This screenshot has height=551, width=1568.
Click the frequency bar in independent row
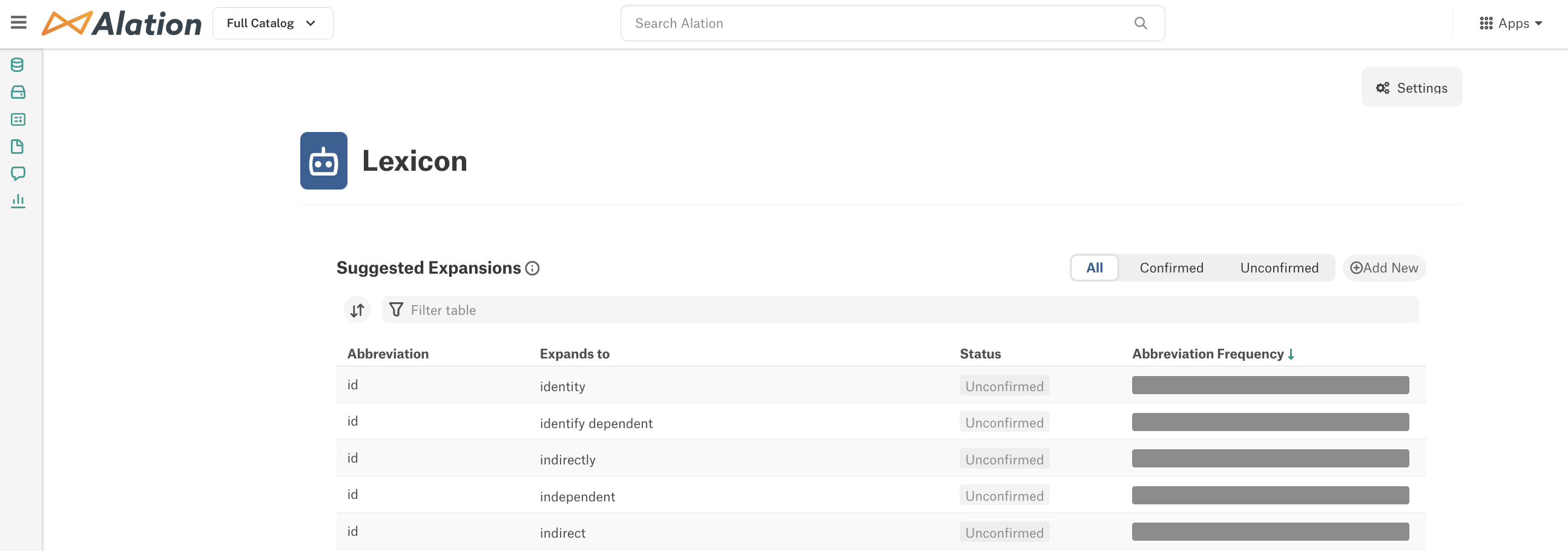[1270, 495]
